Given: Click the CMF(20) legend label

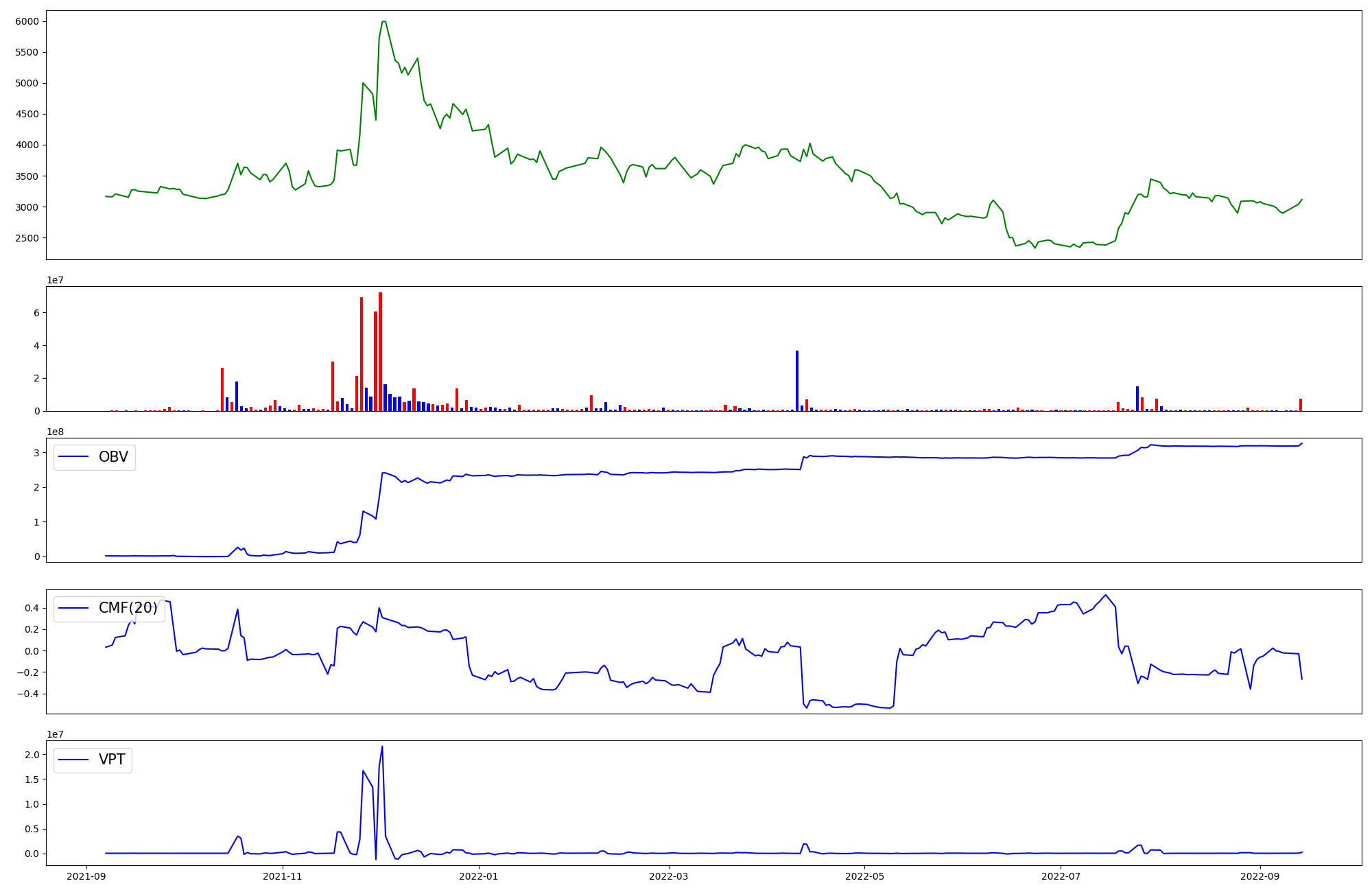Looking at the screenshot, I should click(x=128, y=608).
